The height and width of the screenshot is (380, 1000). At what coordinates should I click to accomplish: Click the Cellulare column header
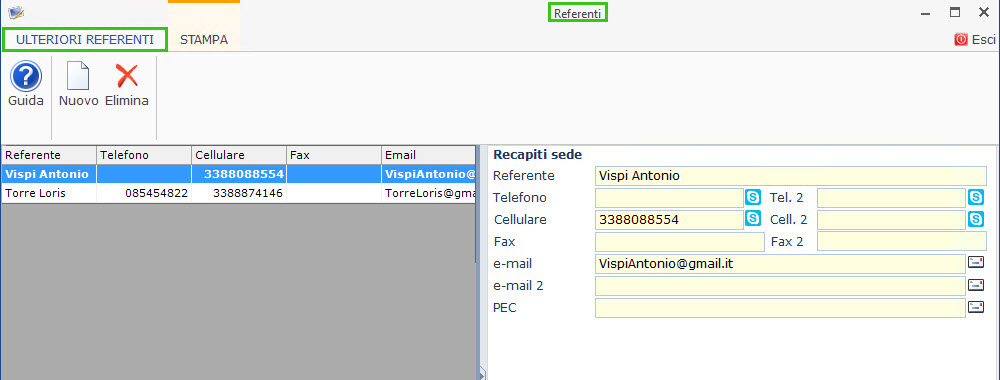coord(239,155)
